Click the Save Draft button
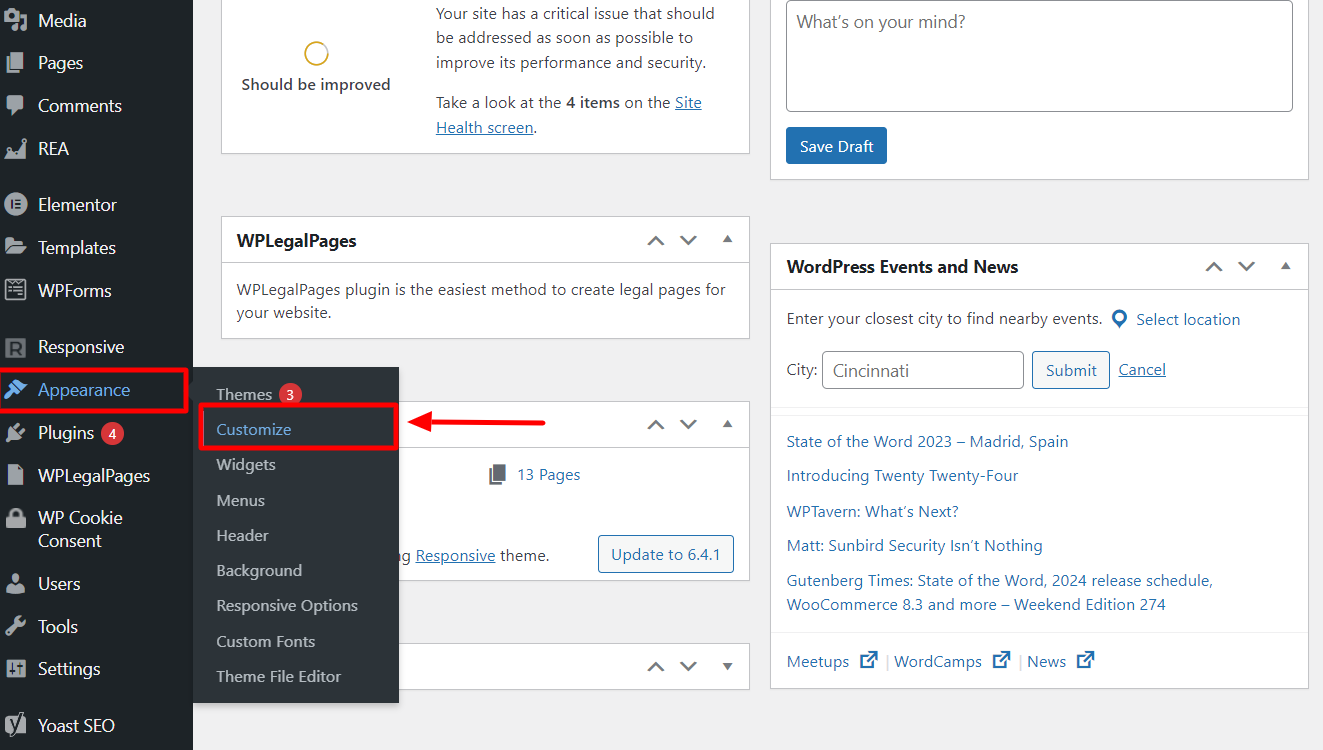The image size is (1323, 750). pos(836,146)
